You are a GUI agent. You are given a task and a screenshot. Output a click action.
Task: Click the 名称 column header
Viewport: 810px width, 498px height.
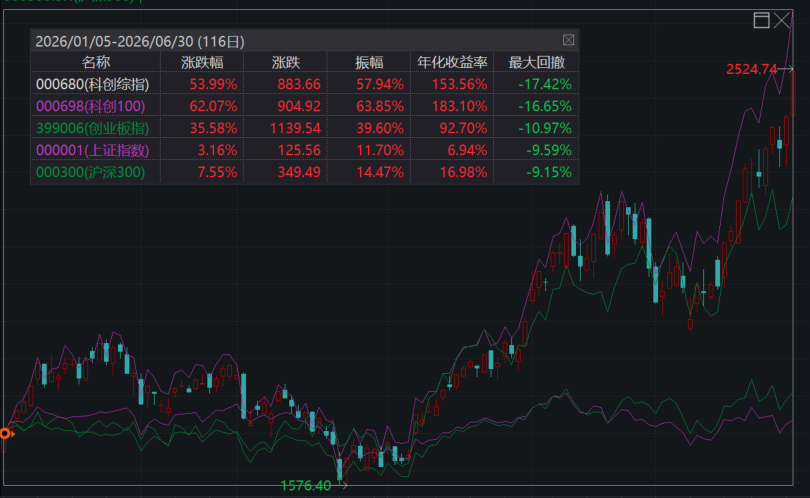coord(96,63)
